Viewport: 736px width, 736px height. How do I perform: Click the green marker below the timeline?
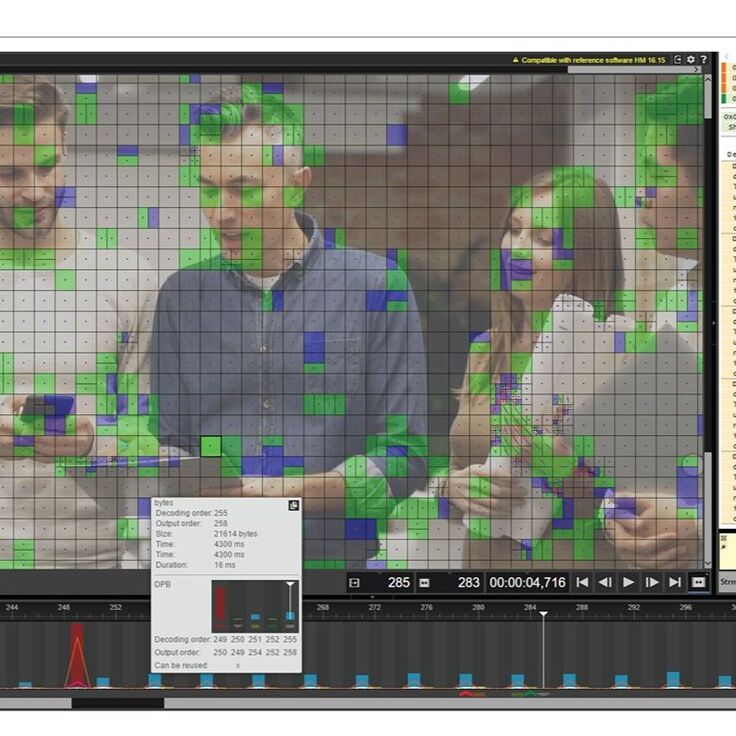coord(530,693)
